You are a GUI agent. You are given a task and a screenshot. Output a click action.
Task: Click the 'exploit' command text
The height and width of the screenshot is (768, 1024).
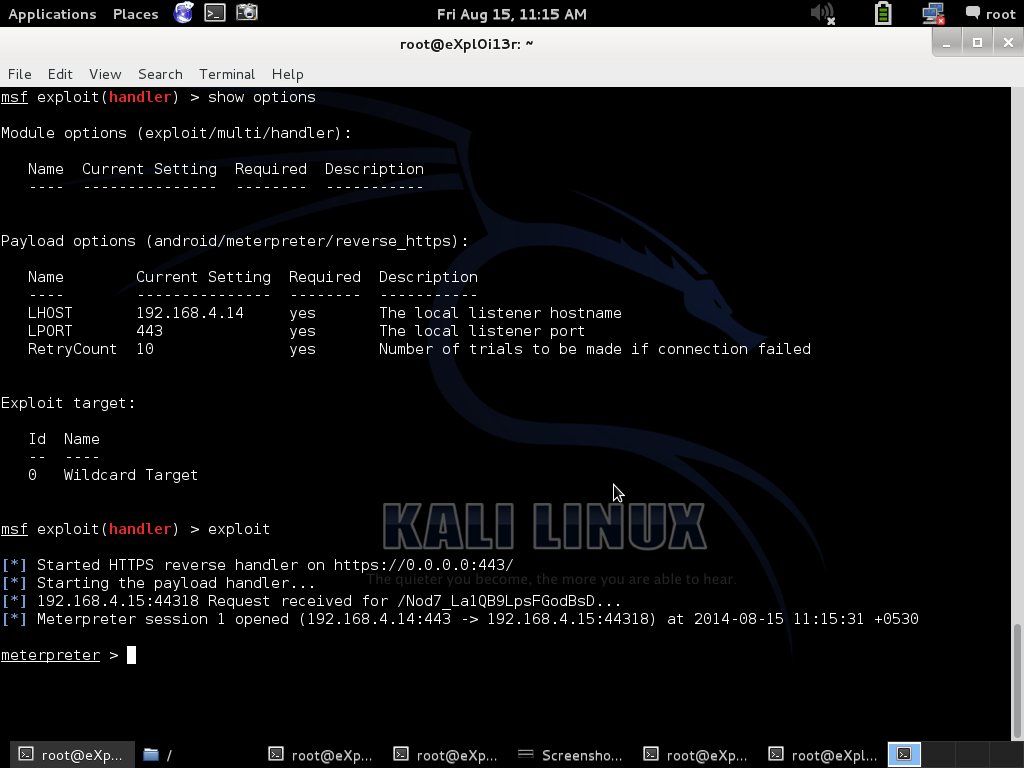coord(239,529)
